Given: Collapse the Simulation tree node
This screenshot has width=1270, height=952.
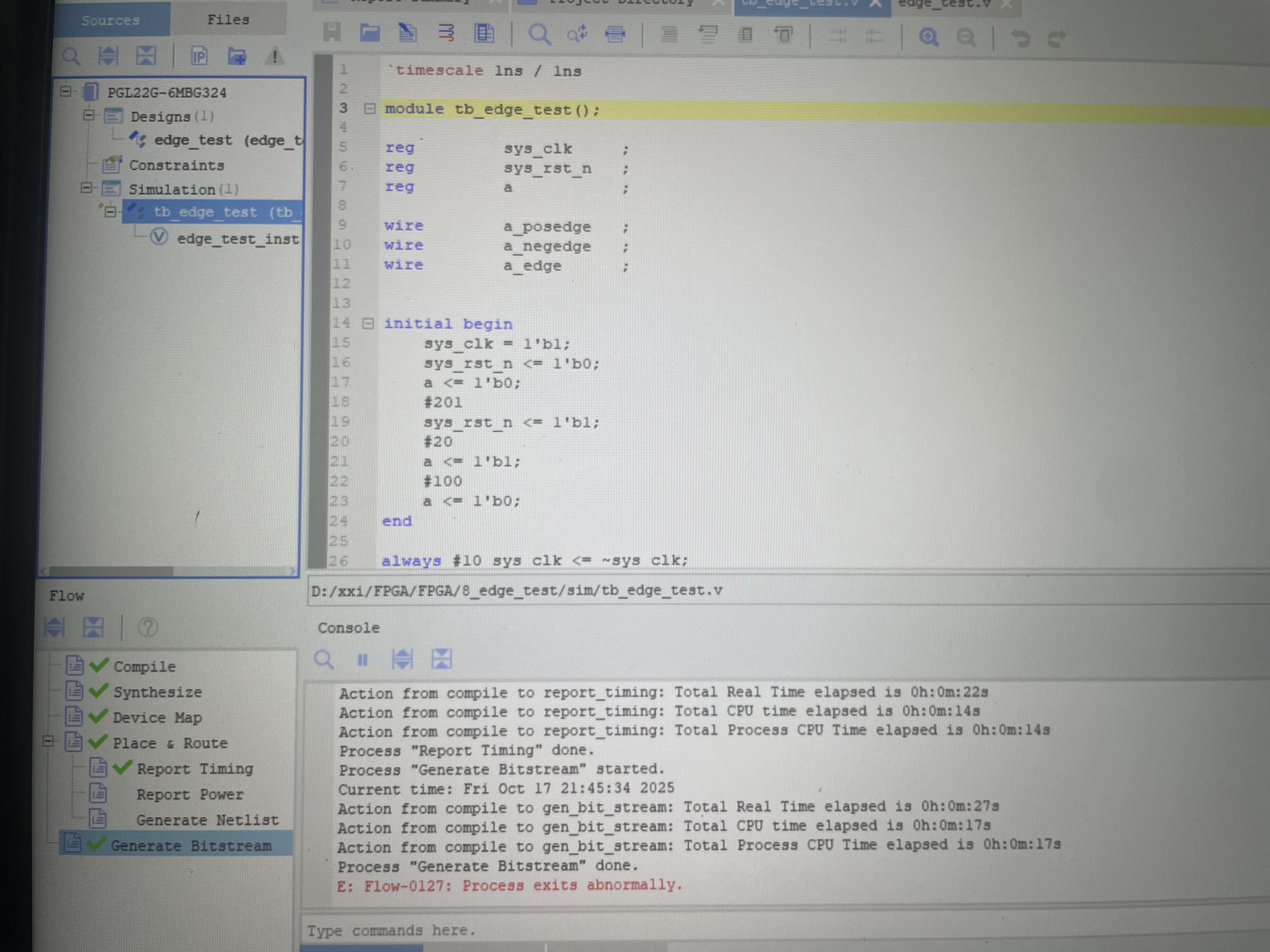Looking at the screenshot, I should tap(87, 188).
